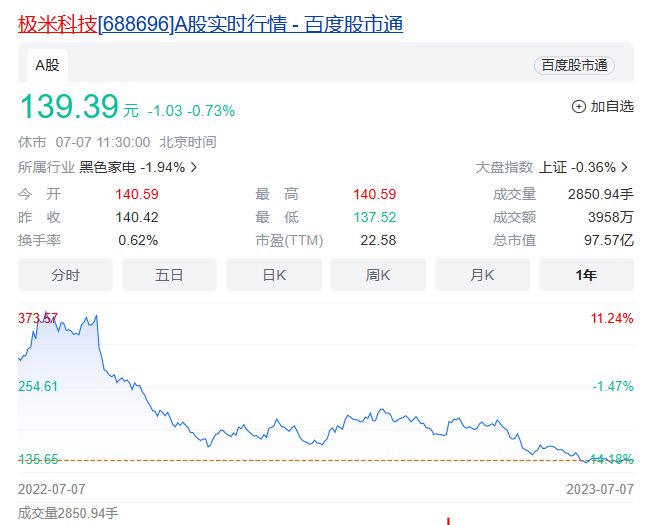Click the 休市 market status label
Screen dimensions: 650x525
tap(32, 142)
